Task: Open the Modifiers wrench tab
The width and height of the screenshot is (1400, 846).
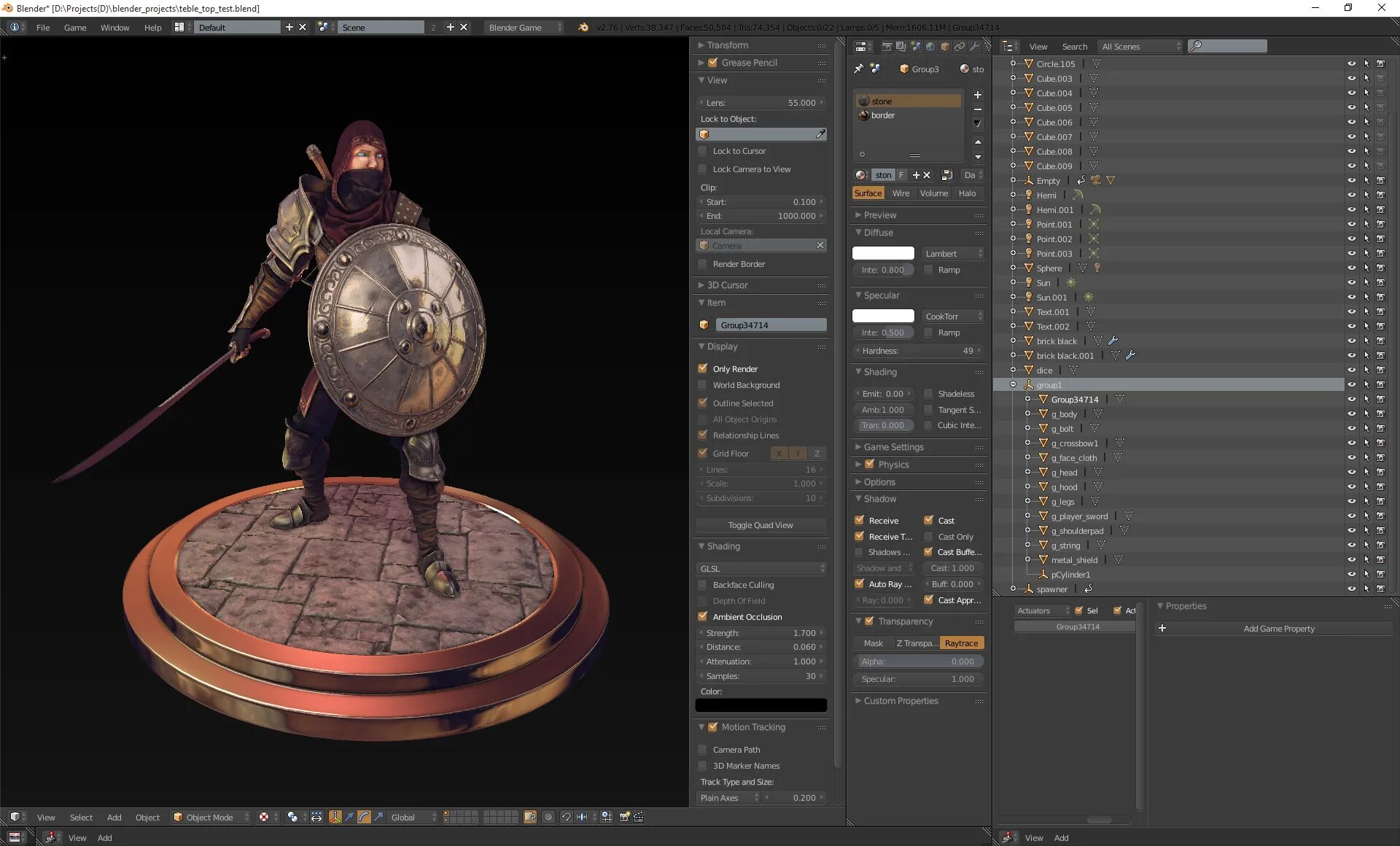Action: pos(973,47)
